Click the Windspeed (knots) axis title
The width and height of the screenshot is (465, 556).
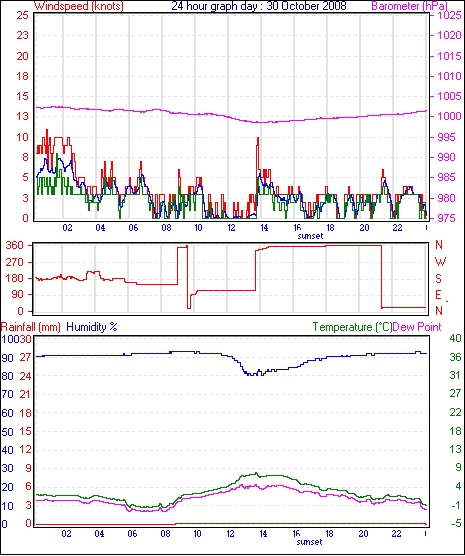[79, 6]
